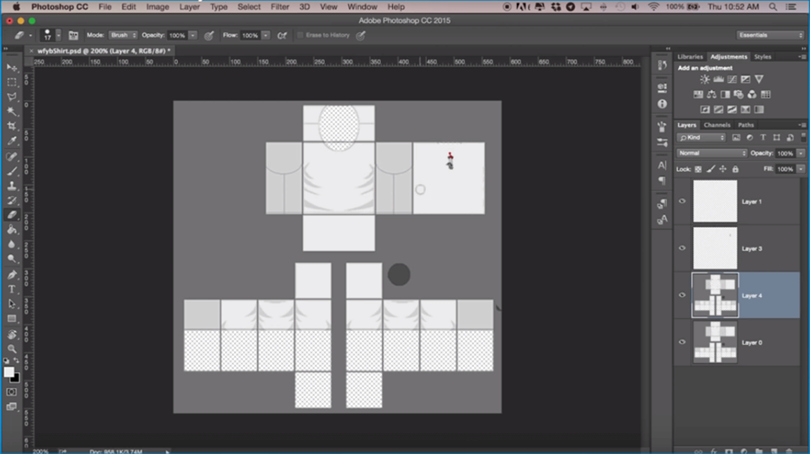Expand the Essentials workspace dropdown
This screenshot has width=810, height=454.
tap(770, 35)
